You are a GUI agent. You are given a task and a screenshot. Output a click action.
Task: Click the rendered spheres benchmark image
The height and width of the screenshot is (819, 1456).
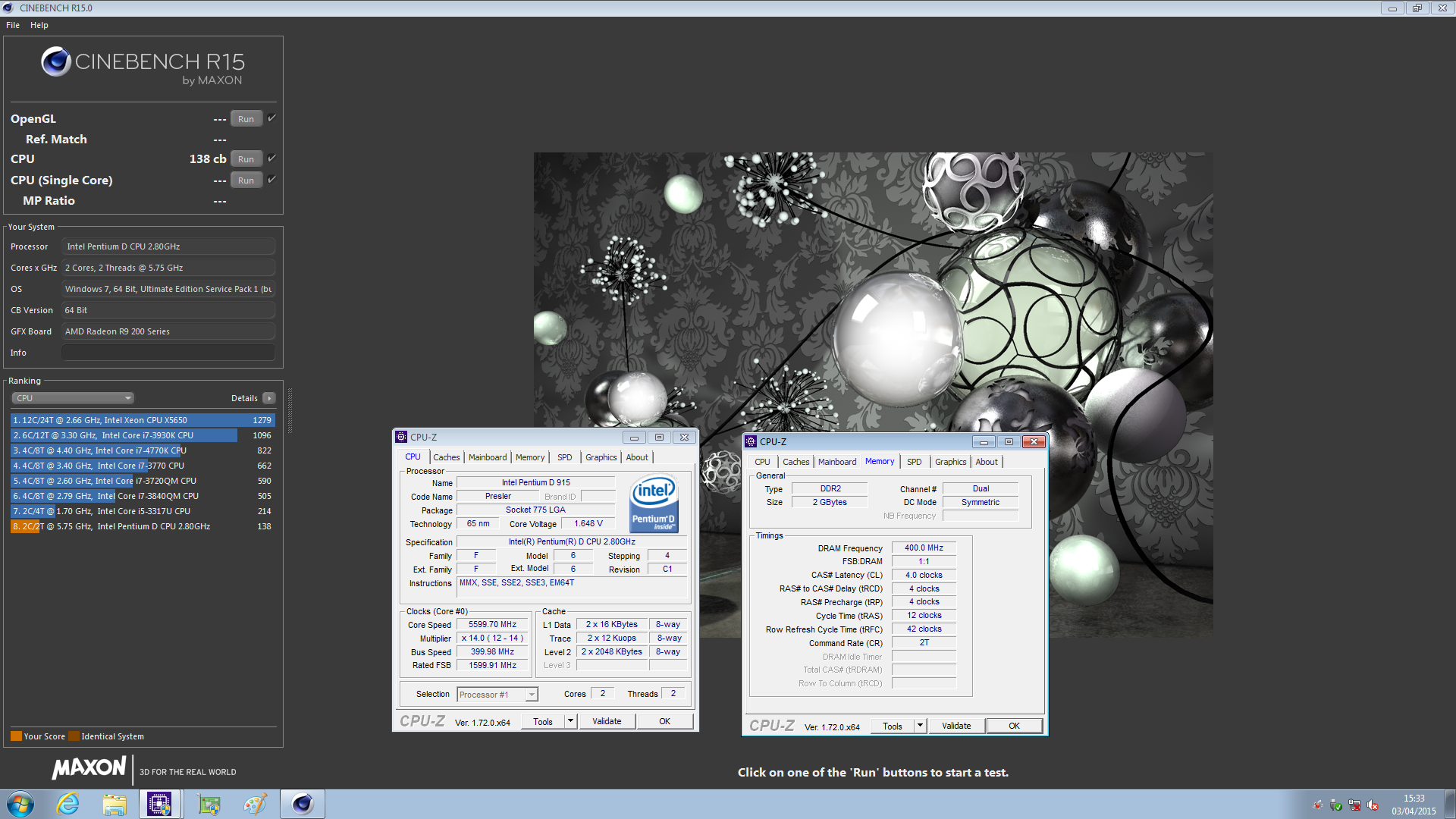[873, 394]
